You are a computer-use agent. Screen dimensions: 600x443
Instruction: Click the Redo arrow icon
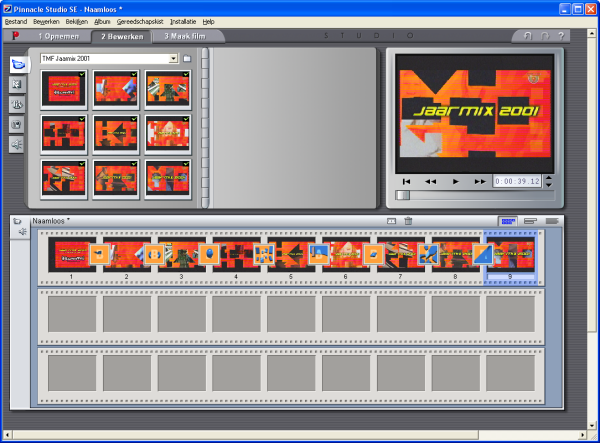pyautogui.click(x=545, y=36)
